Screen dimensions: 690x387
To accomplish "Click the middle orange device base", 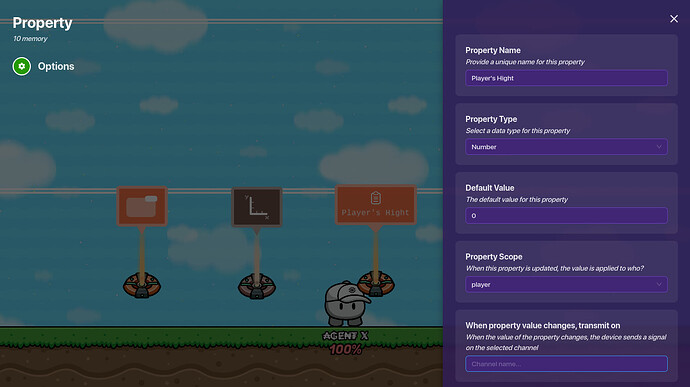I will 257,286.
